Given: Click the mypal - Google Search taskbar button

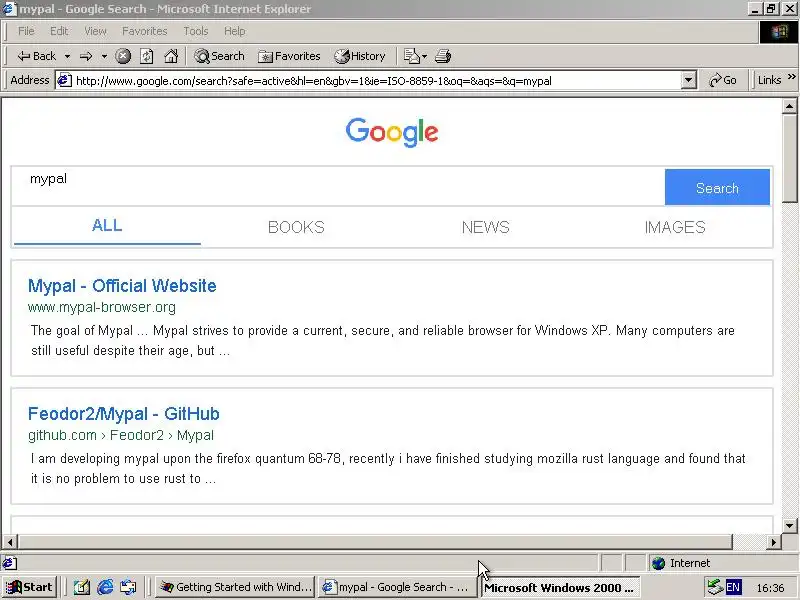Looking at the screenshot, I should pos(396,587).
